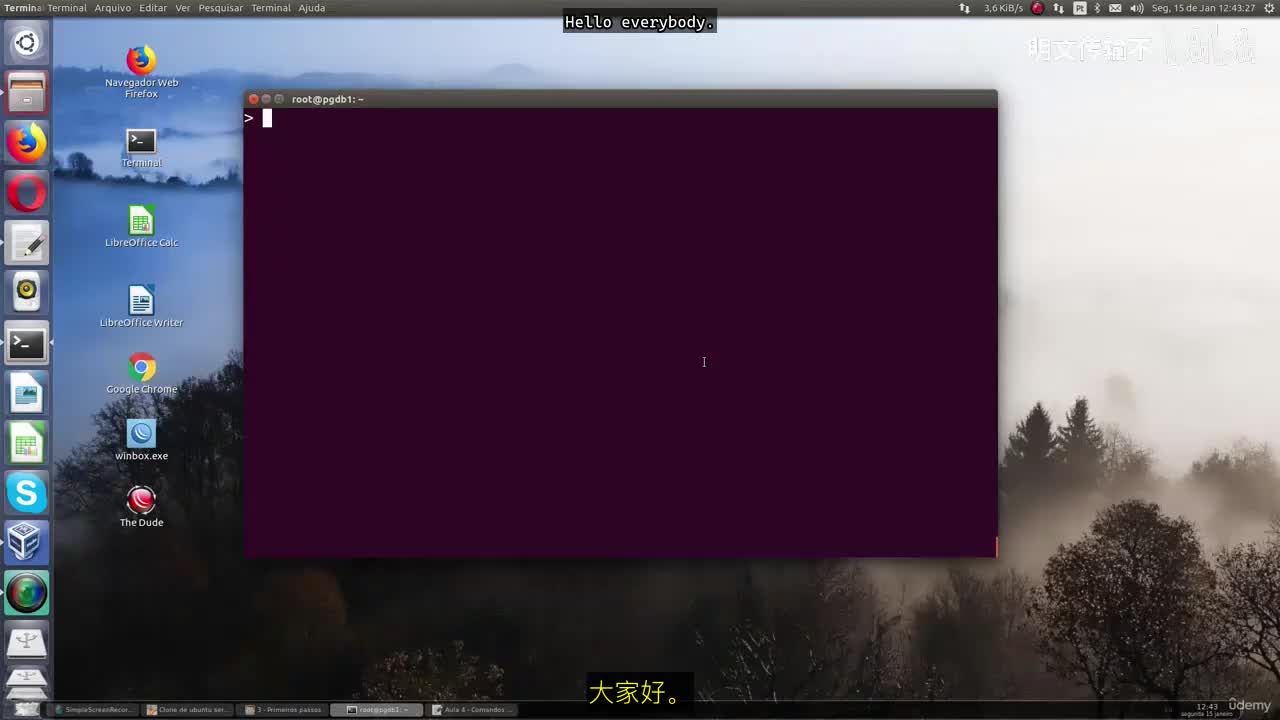Switch to Aula 4 - Comandos taskbar entry
This screenshot has height=720, width=1280.
[x=472, y=710]
